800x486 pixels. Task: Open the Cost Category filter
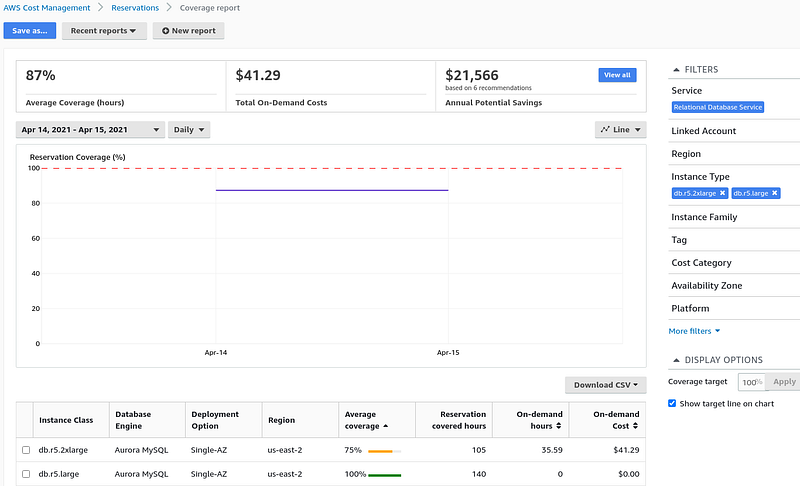pos(702,263)
